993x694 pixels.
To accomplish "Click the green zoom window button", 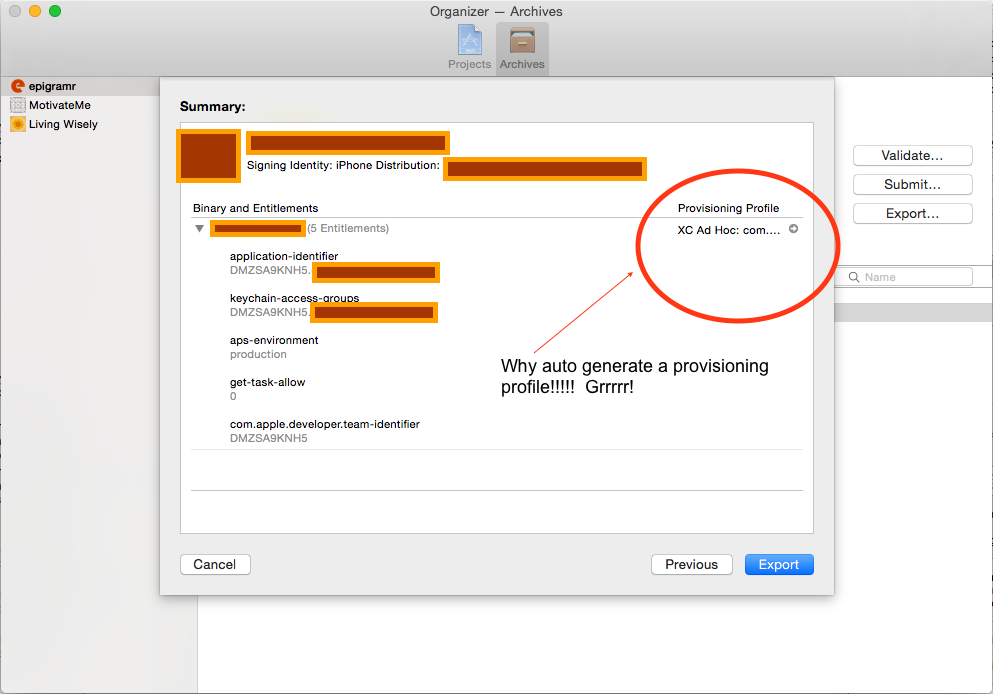I will coord(55,11).
